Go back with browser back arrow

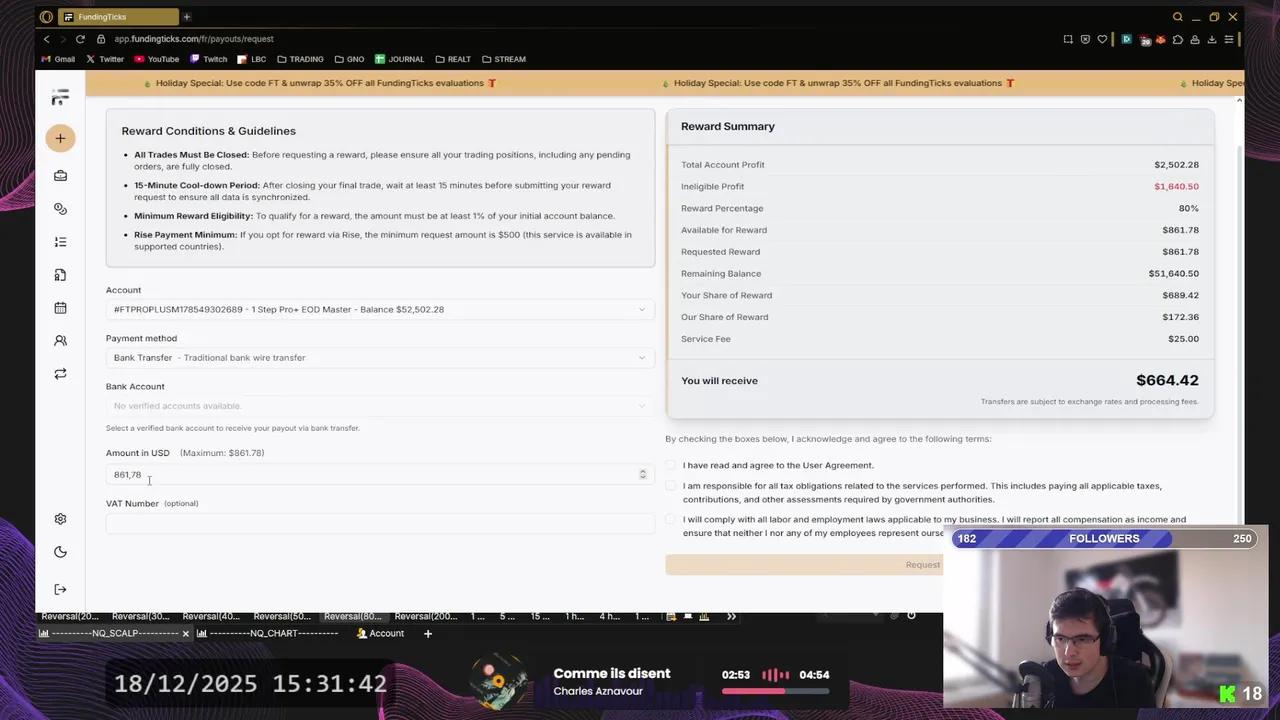click(x=46, y=39)
